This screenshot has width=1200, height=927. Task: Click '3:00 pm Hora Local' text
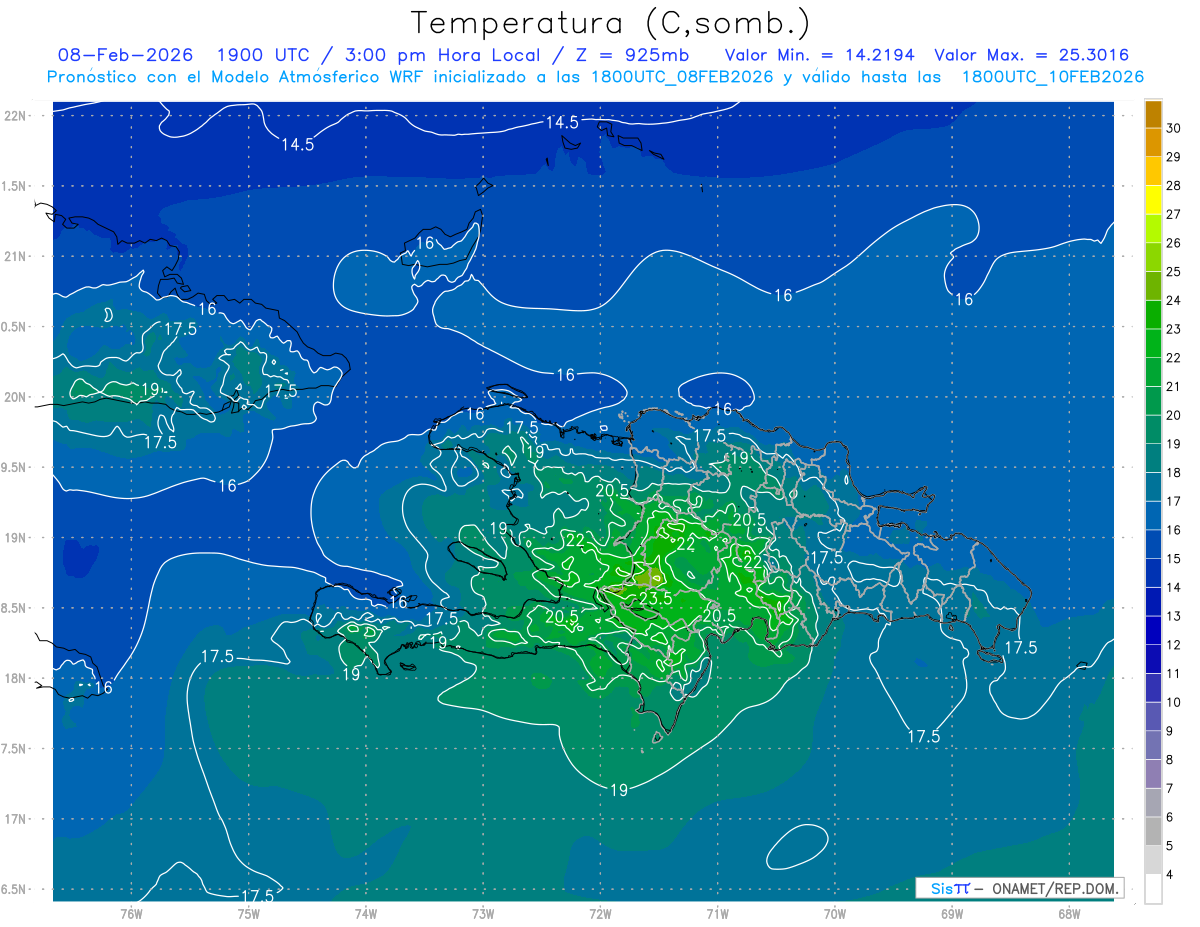coord(441,55)
